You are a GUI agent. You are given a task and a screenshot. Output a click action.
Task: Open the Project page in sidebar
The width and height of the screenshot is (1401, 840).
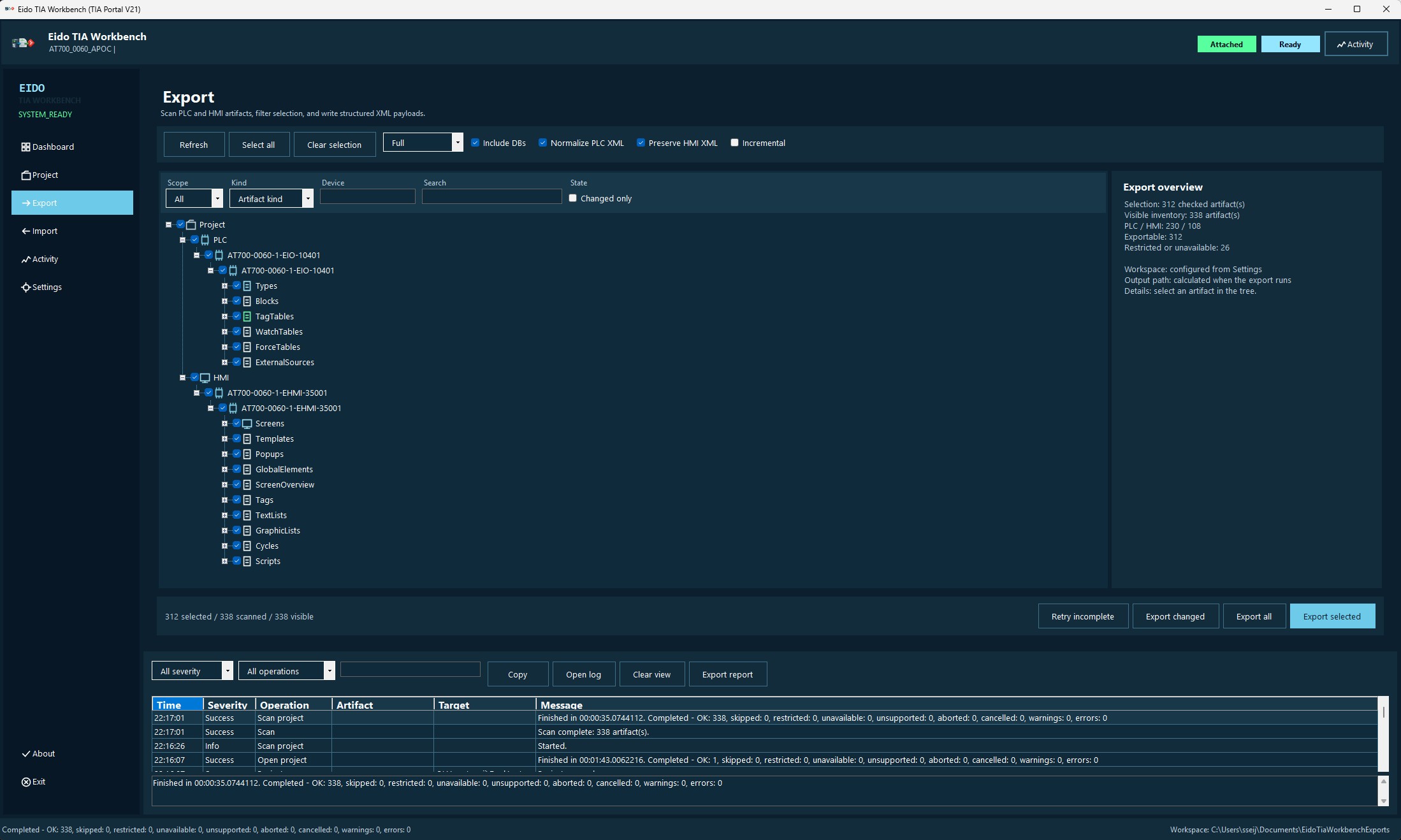[72, 175]
